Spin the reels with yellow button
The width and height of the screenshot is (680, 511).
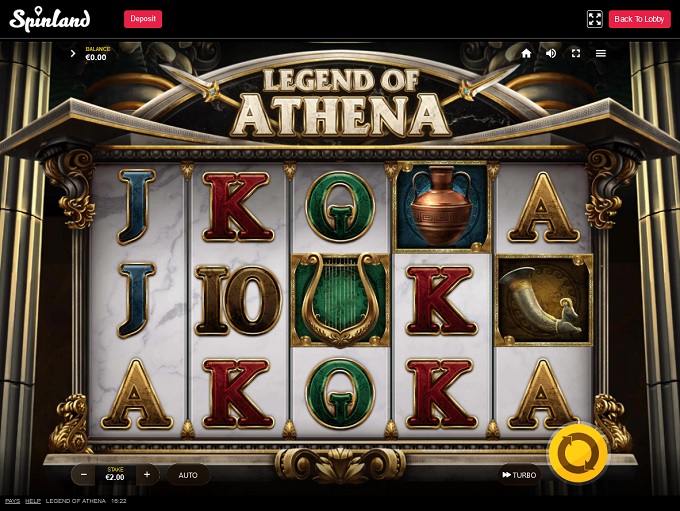coord(578,452)
